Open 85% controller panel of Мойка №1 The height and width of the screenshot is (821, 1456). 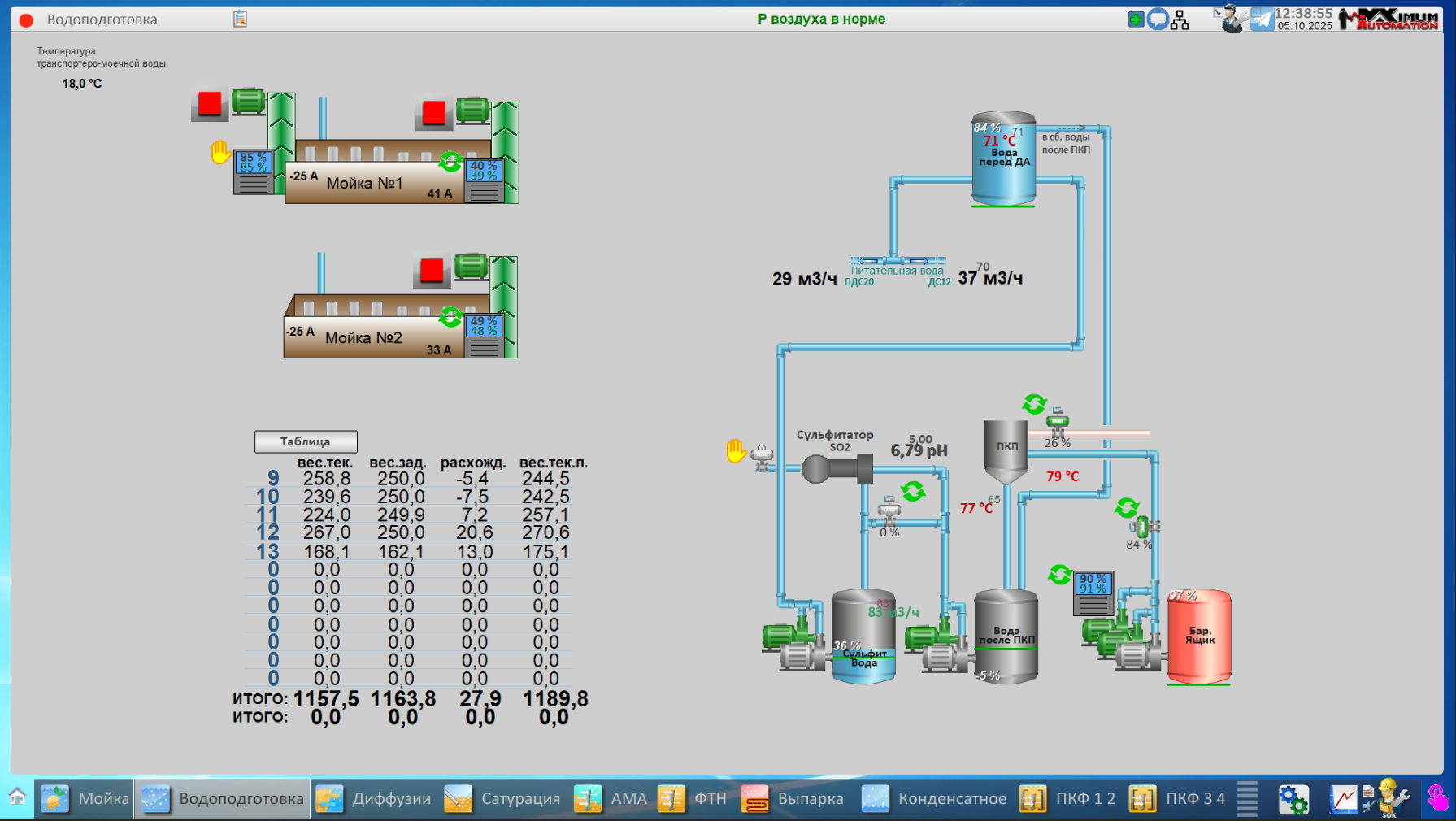click(x=254, y=172)
